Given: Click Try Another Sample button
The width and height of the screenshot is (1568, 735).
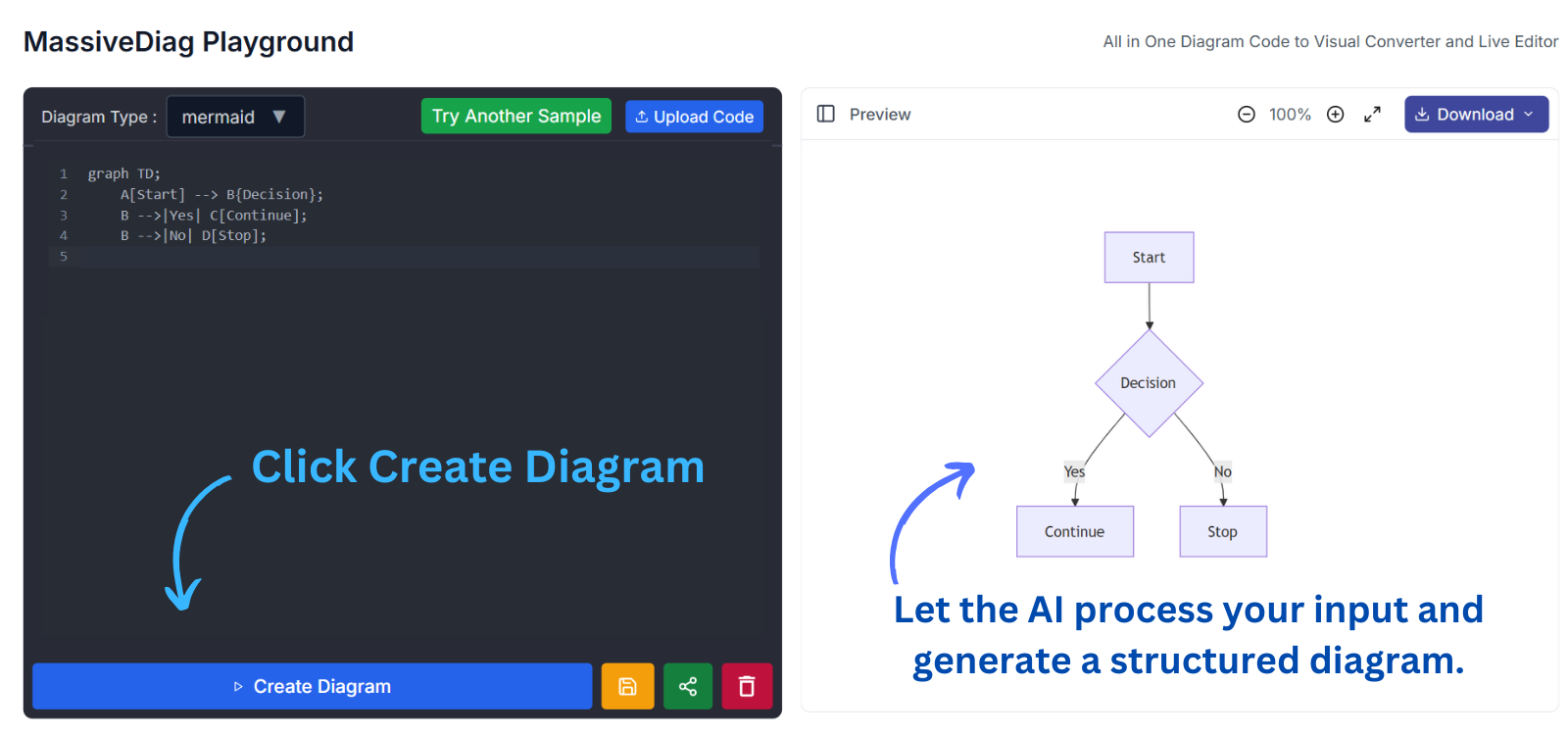Looking at the screenshot, I should 516,116.
